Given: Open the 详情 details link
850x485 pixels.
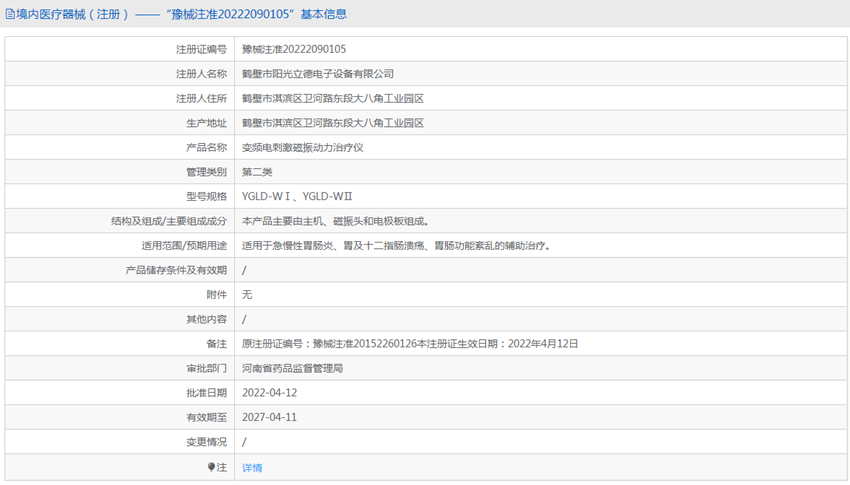Looking at the screenshot, I should pyautogui.click(x=252, y=467).
